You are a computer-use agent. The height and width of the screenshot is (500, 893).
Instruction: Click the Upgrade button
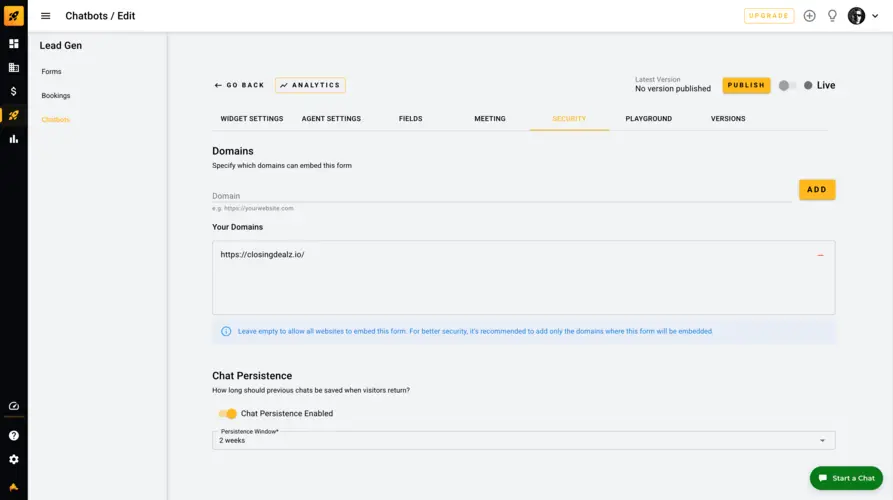pyautogui.click(x=769, y=16)
